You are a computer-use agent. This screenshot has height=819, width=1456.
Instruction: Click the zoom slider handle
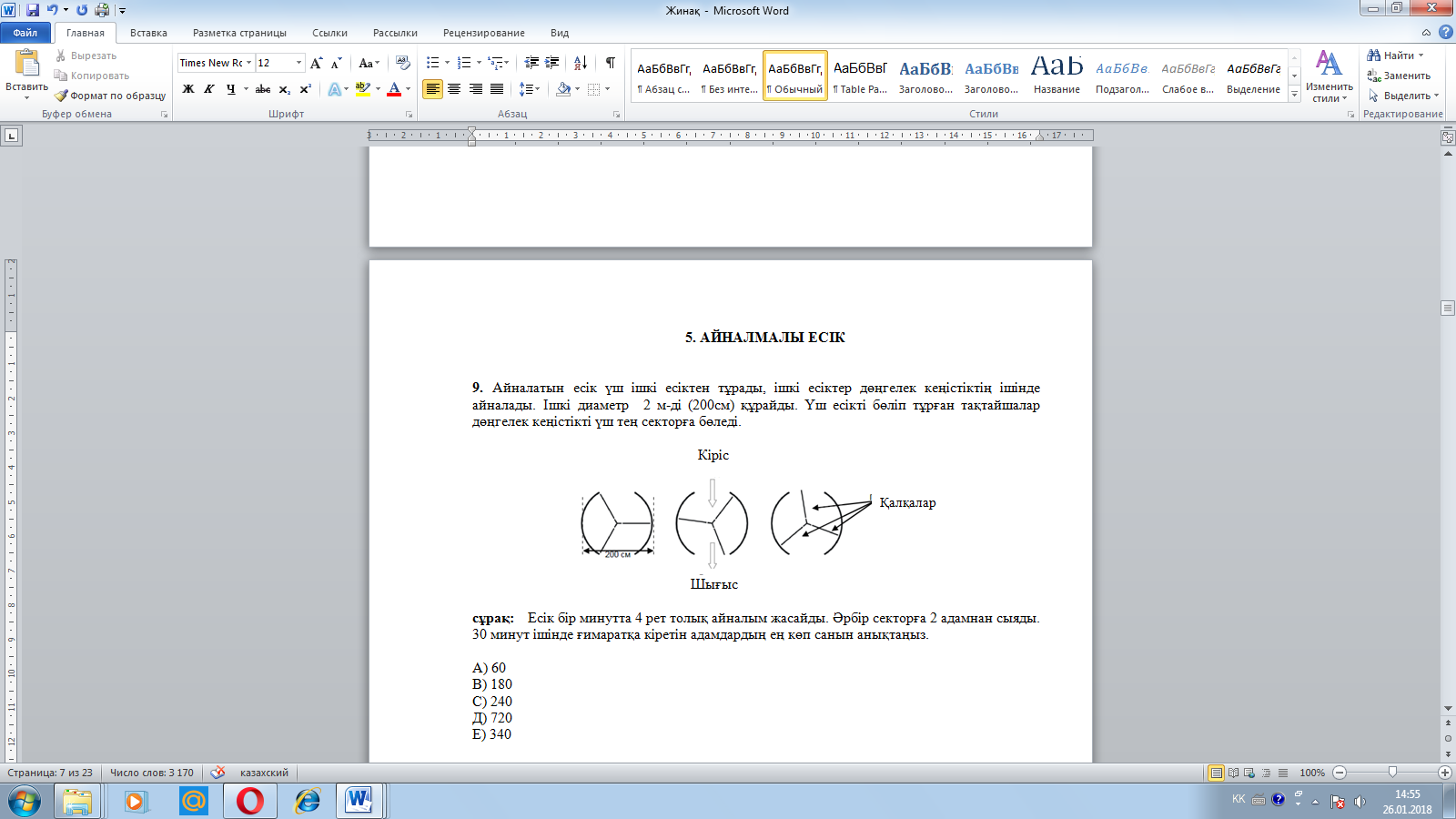(1392, 773)
